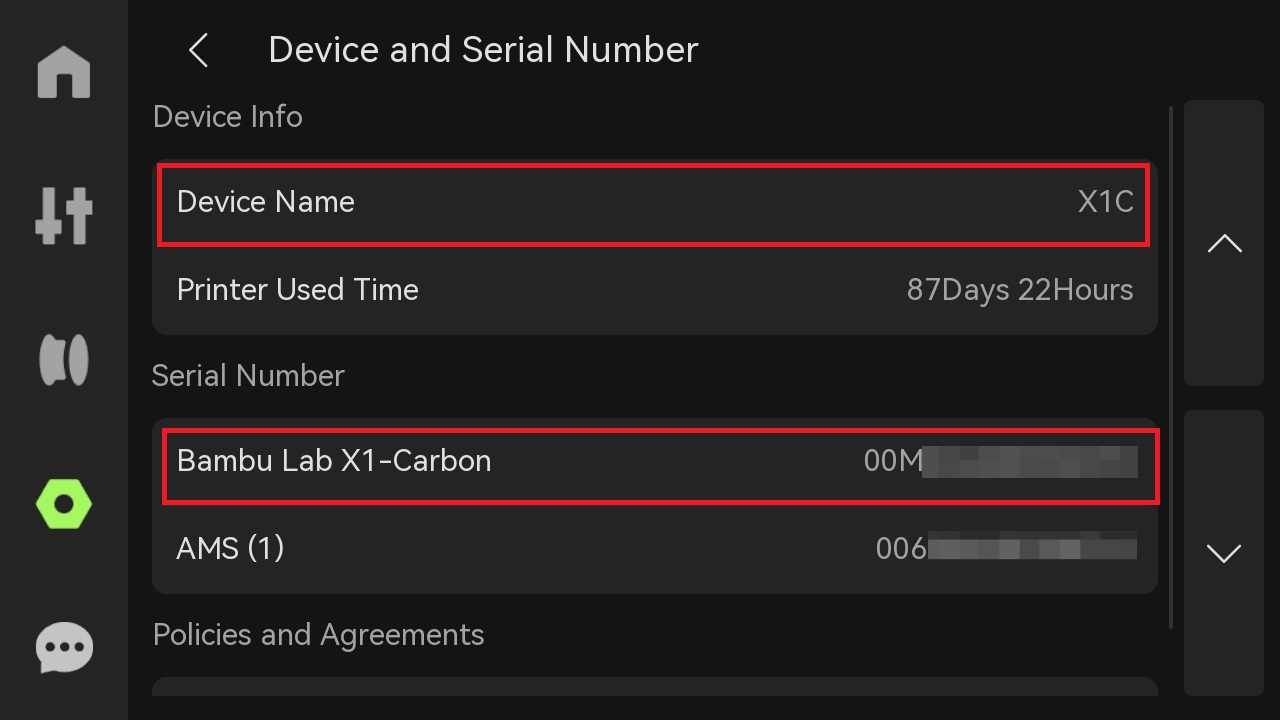Click the AMS serial number starting 006

1005,549
